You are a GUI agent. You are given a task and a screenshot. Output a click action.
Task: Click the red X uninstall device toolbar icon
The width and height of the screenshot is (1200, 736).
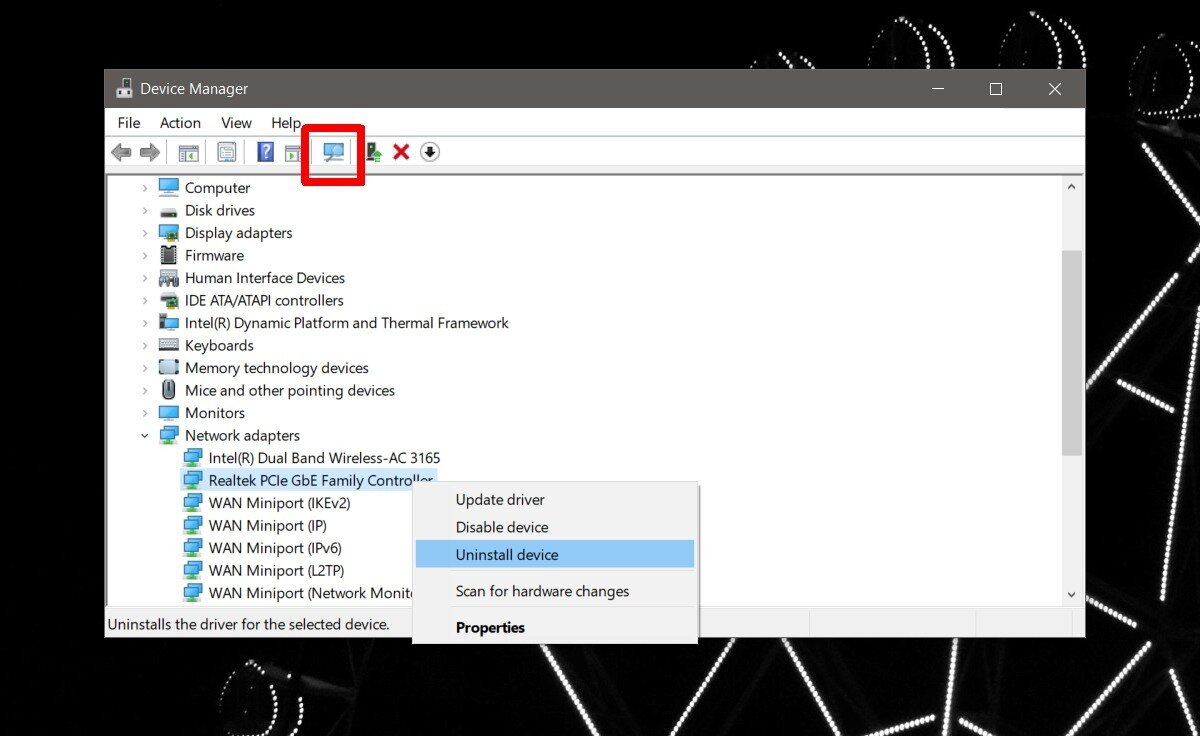[401, 152]
